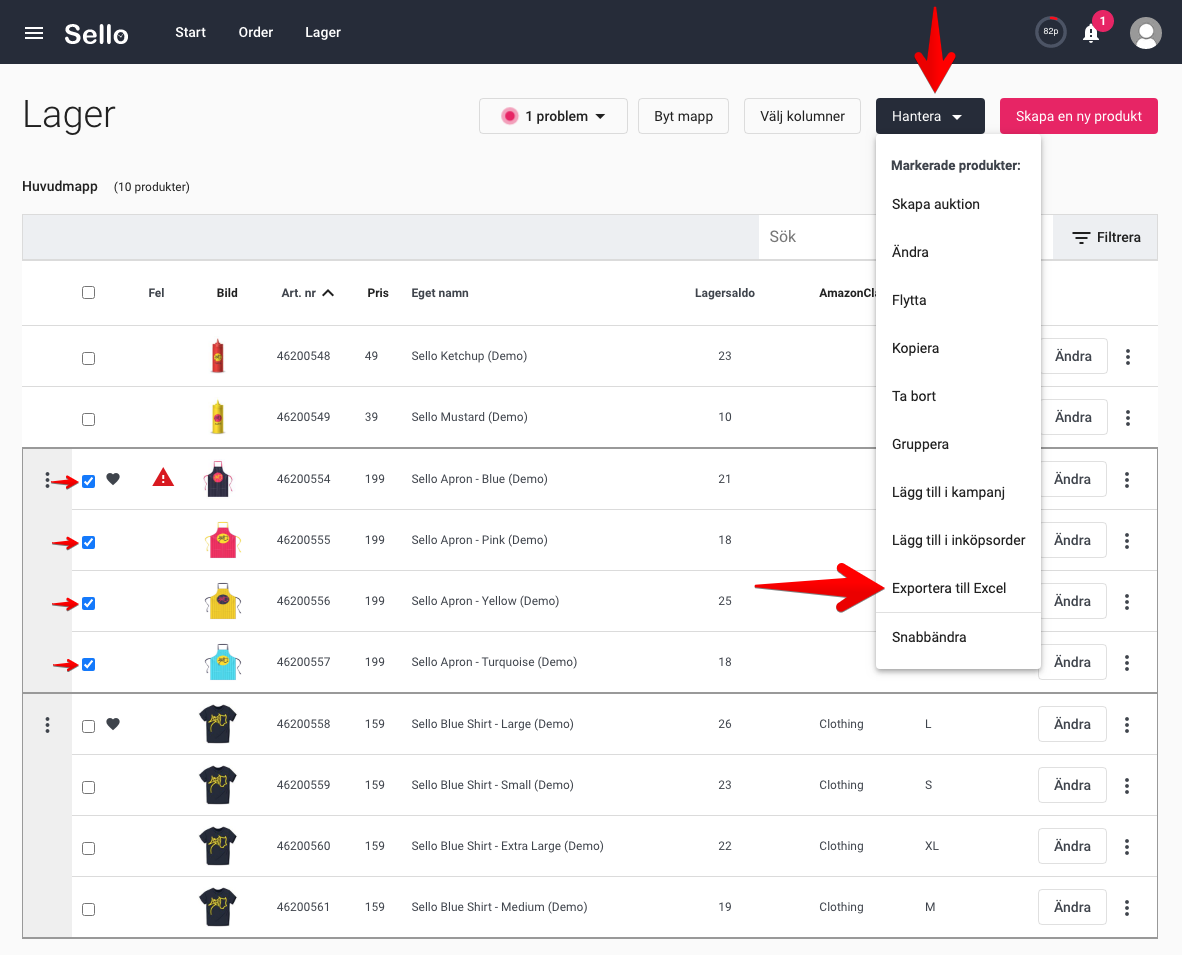The width and height of the screenshot is (1182, 955).
Task: Check the Sello Mustard row checkbox
Action: tap(89, 419)
